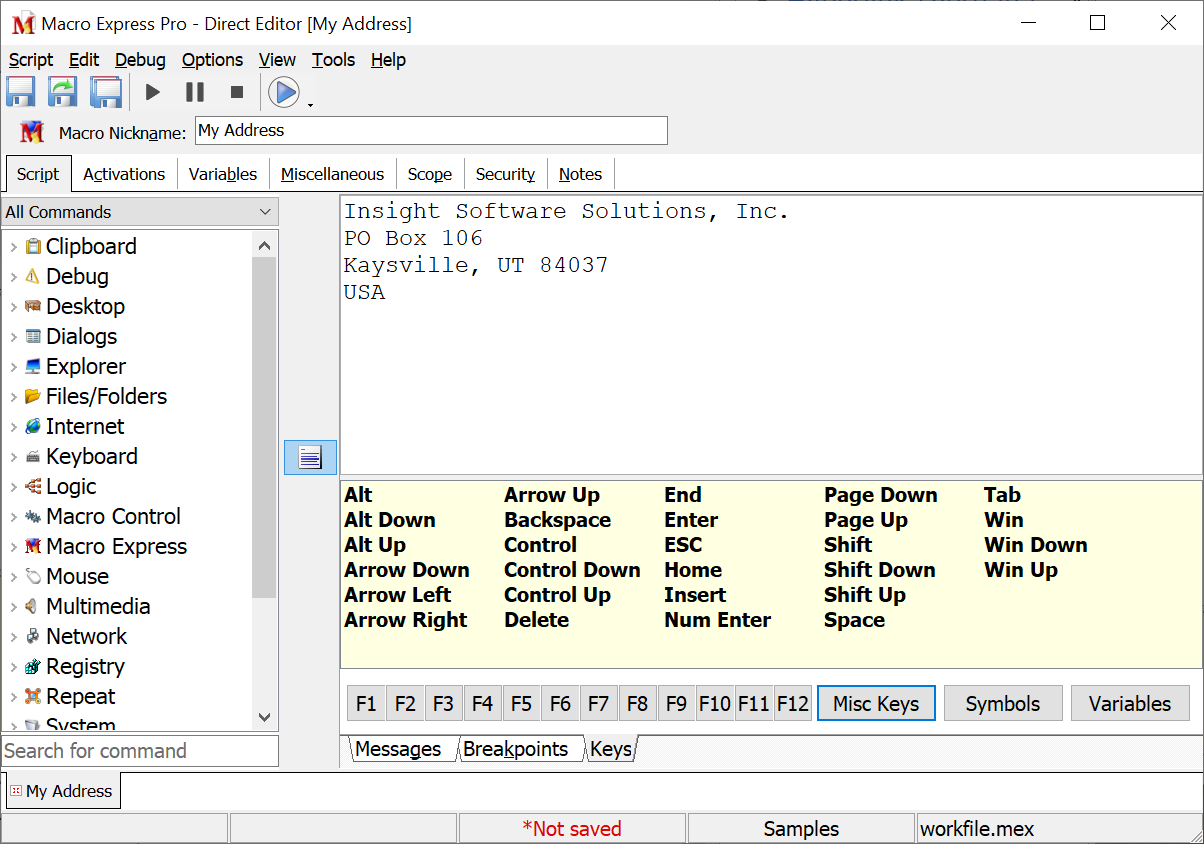Stop the macro with the stop icon

tap(237, 92)
